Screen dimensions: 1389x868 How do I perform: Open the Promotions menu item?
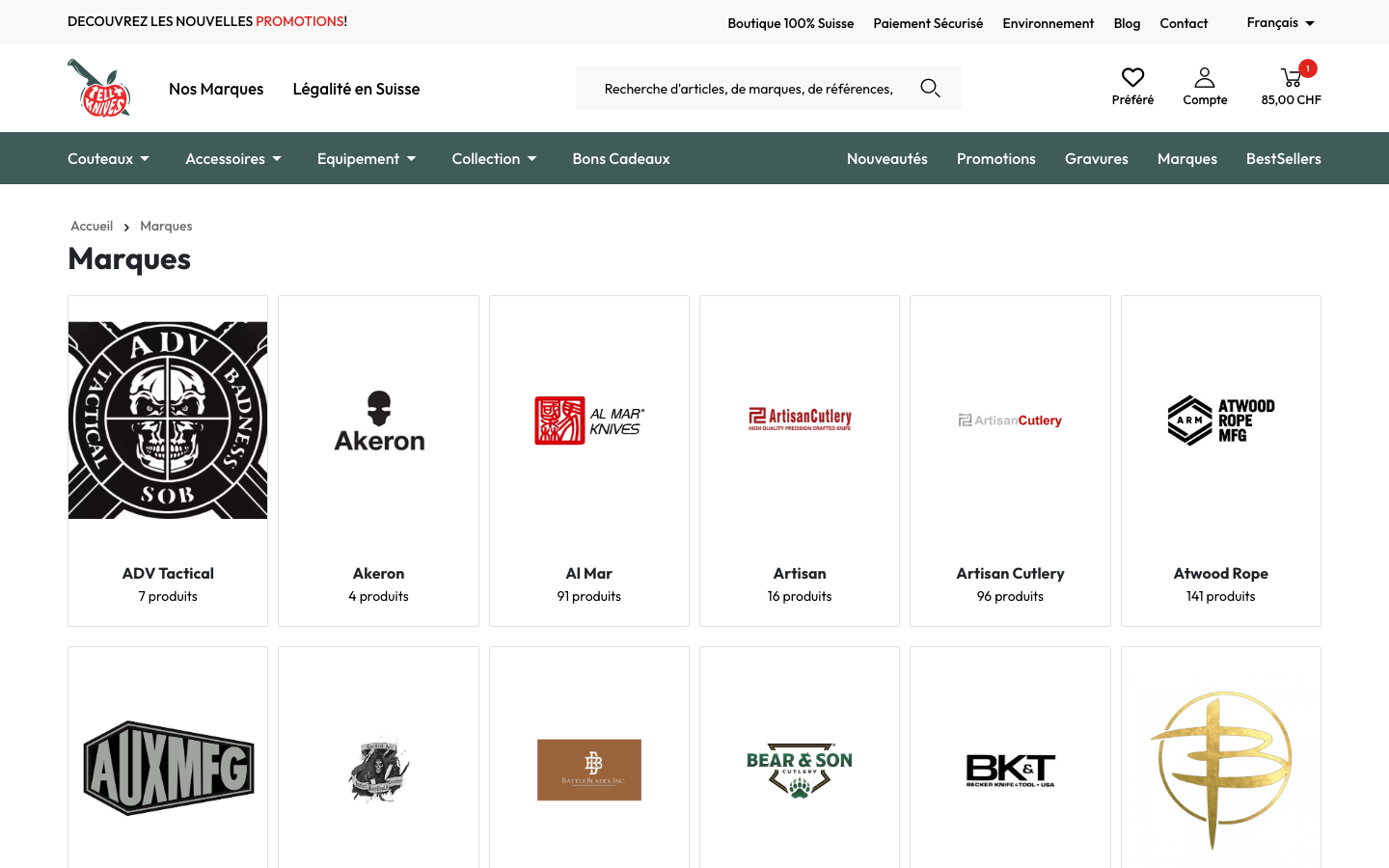click(x=996, y=158)
